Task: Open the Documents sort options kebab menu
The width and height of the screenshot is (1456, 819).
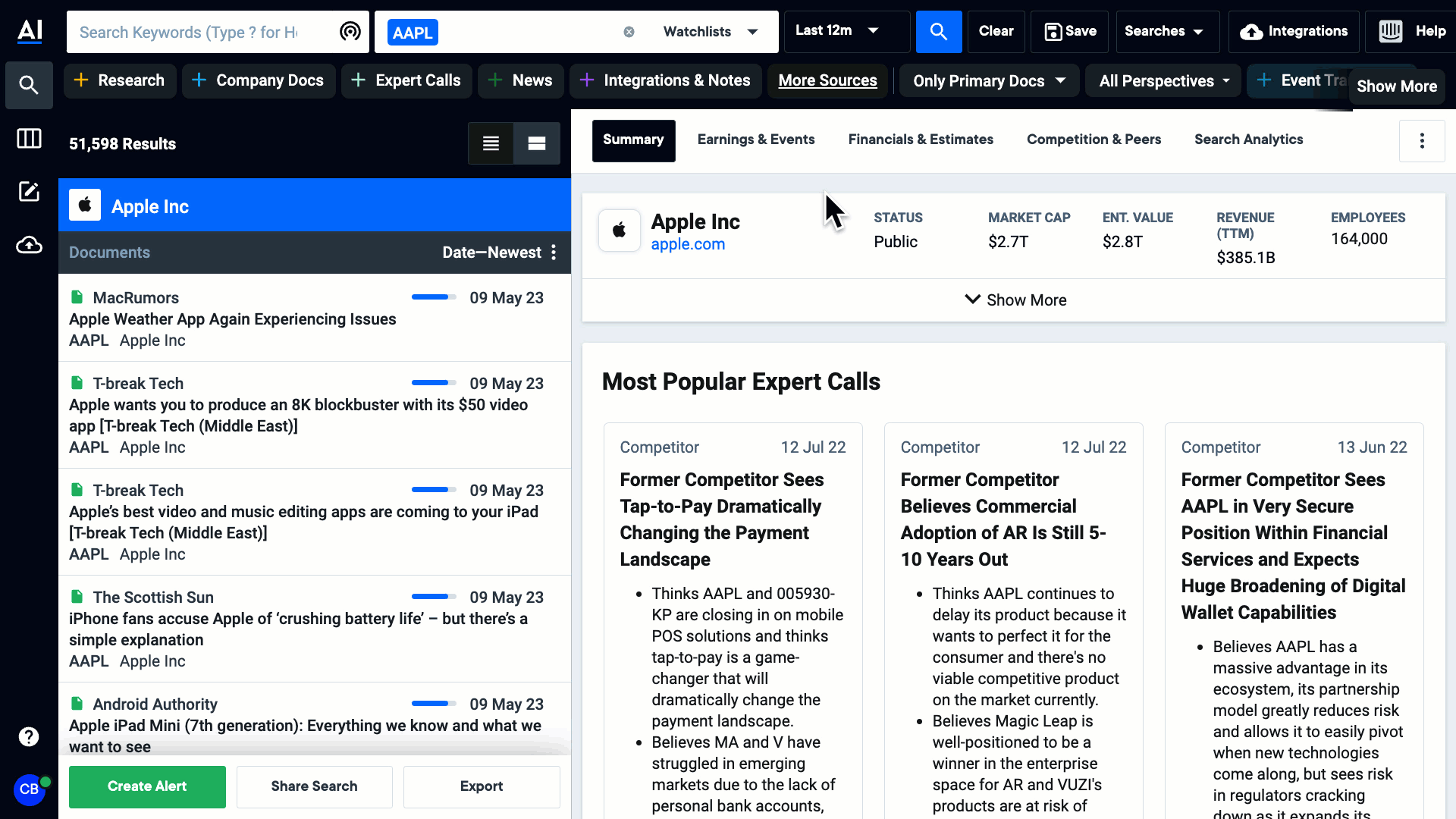Action: [x=554, y=253]
